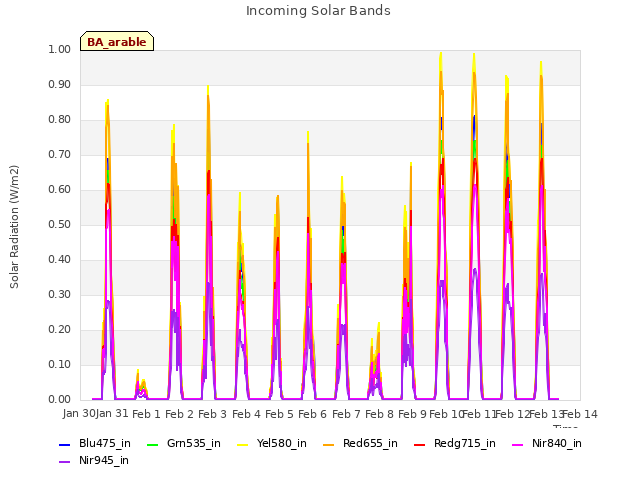The width and height of the screenshot is (640, 480).
Task: Select the Red655_in orange legend swatch
Action: pos(329,444)
